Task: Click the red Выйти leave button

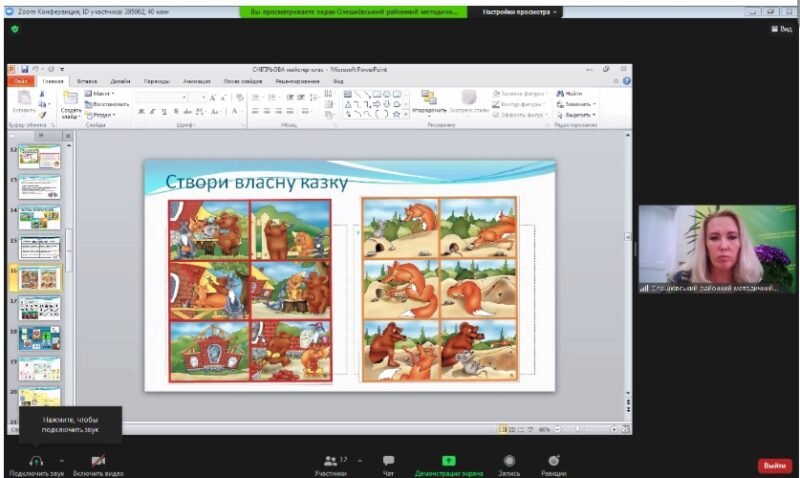Action: 774,465
